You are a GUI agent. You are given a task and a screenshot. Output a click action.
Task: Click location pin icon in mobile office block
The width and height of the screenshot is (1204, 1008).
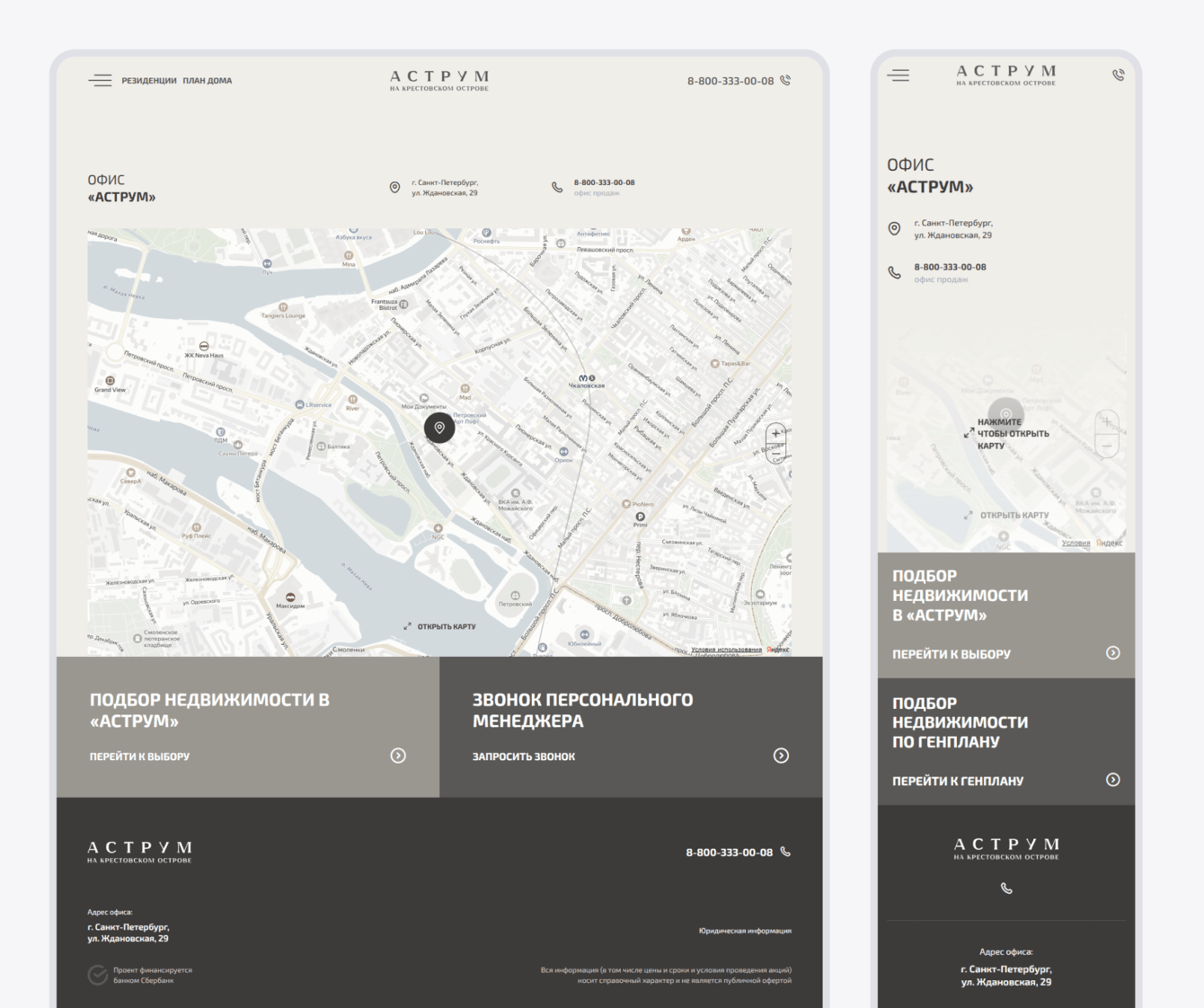pos(894,229)
